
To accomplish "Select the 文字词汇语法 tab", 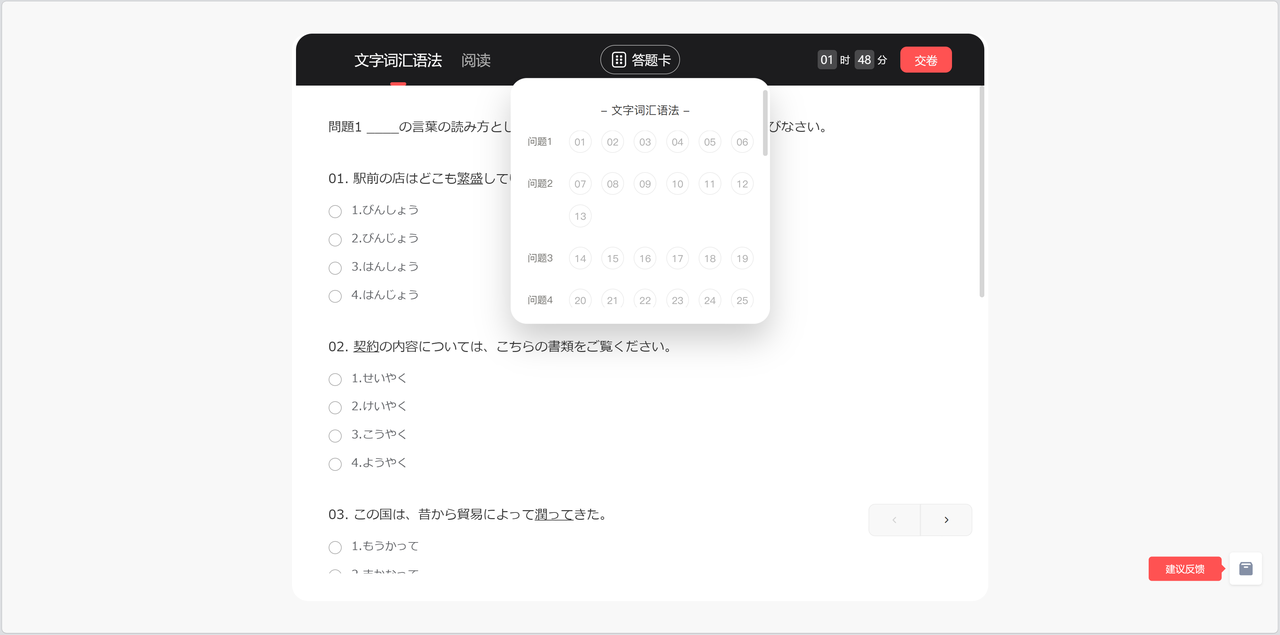I will pyautogui.click(x=398, y=60).
